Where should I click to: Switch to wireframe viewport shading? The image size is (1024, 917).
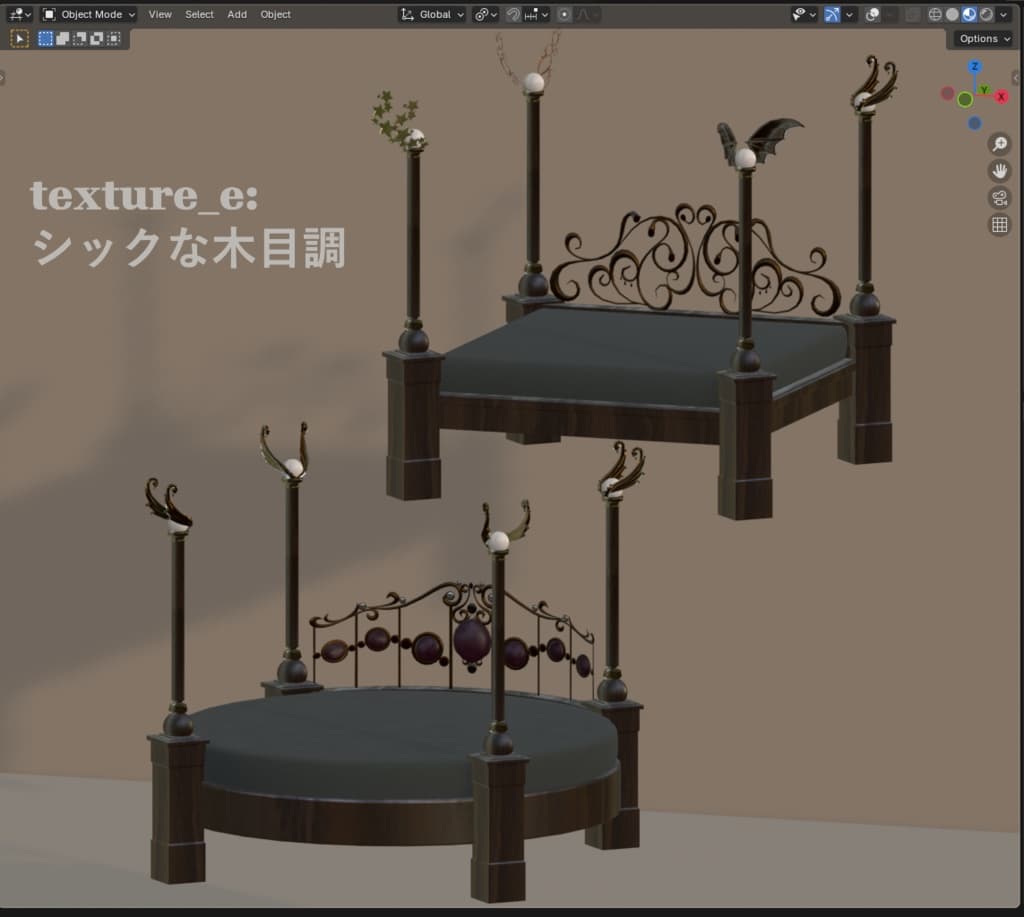point(935,15)
